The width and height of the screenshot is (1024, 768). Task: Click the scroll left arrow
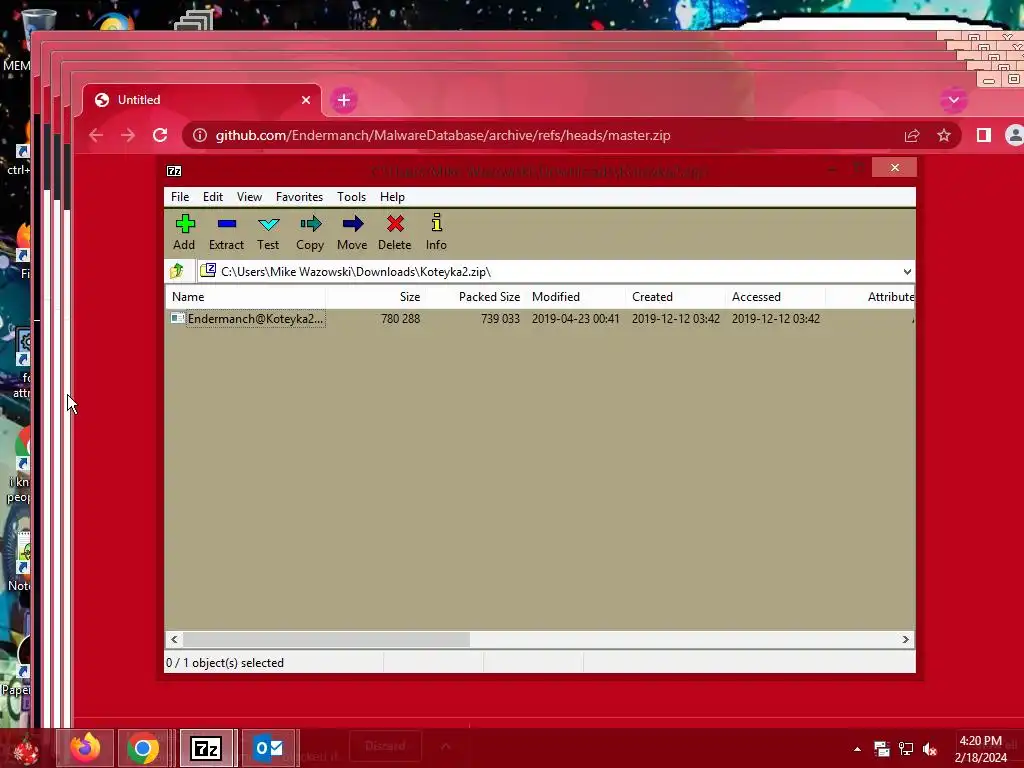coord(174,639)
